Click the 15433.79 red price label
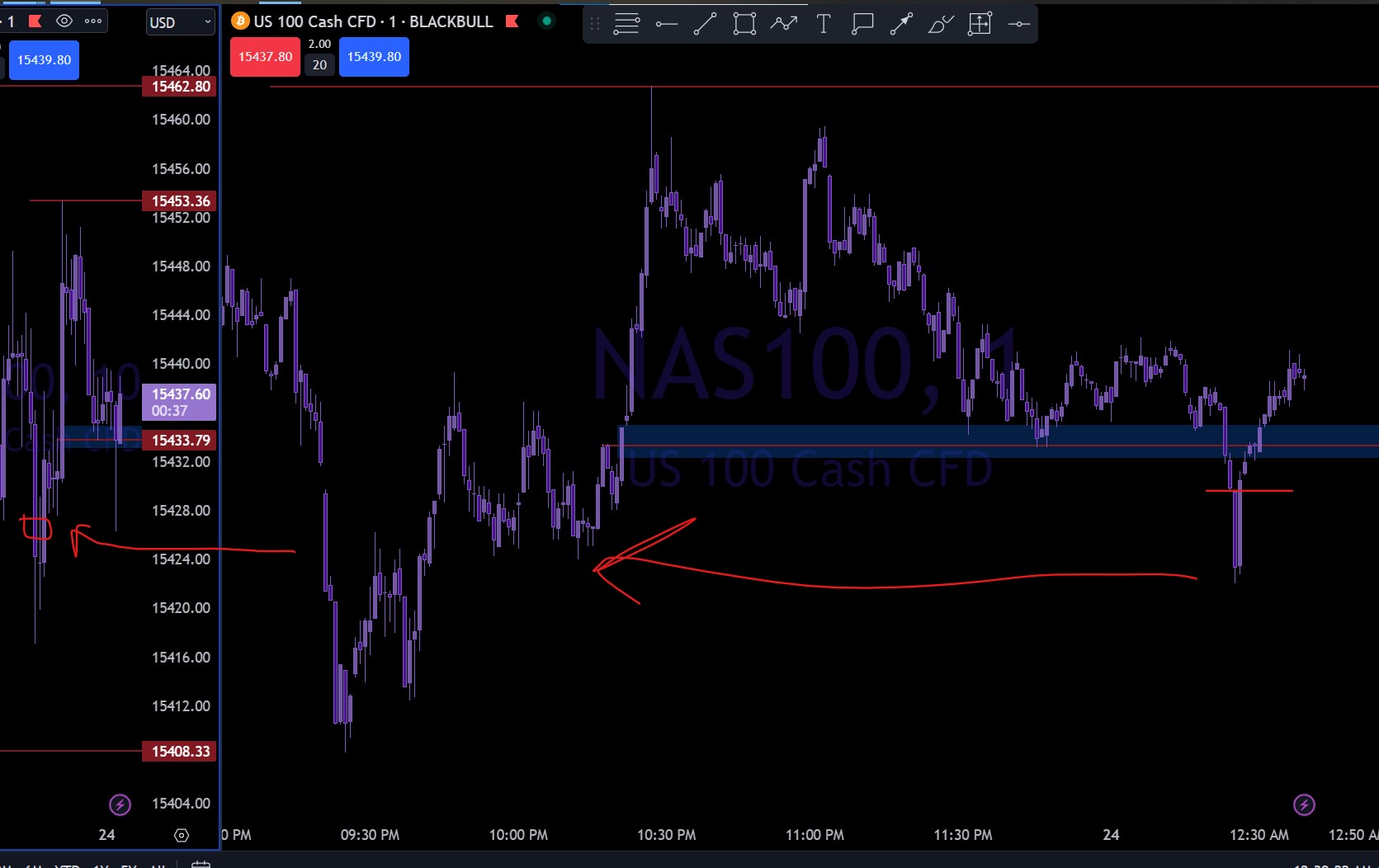This screenshot has height=868, width=1379. [x=179, y=440]
